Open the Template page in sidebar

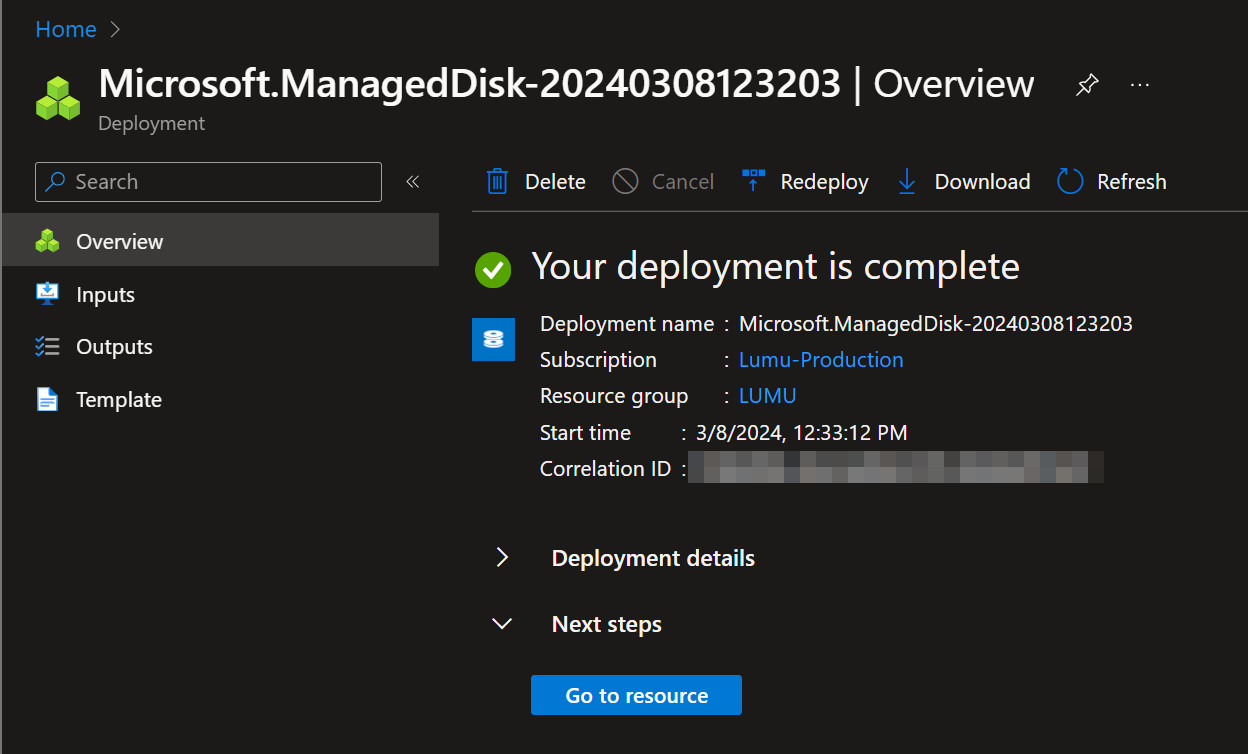coord(118,400)
